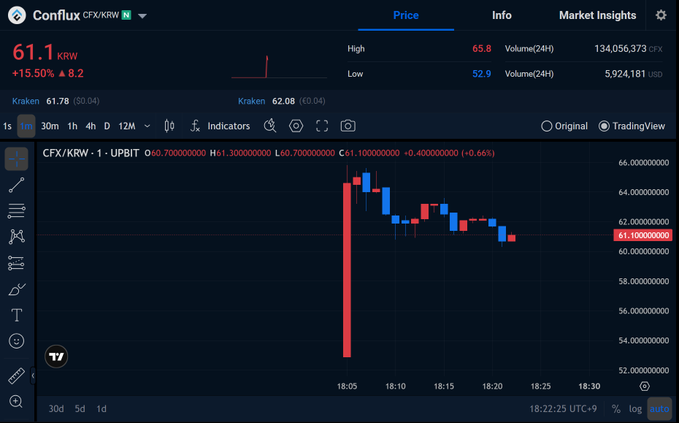
Task: Select the ruler measure tool
Action: click(x=16, y=376)
